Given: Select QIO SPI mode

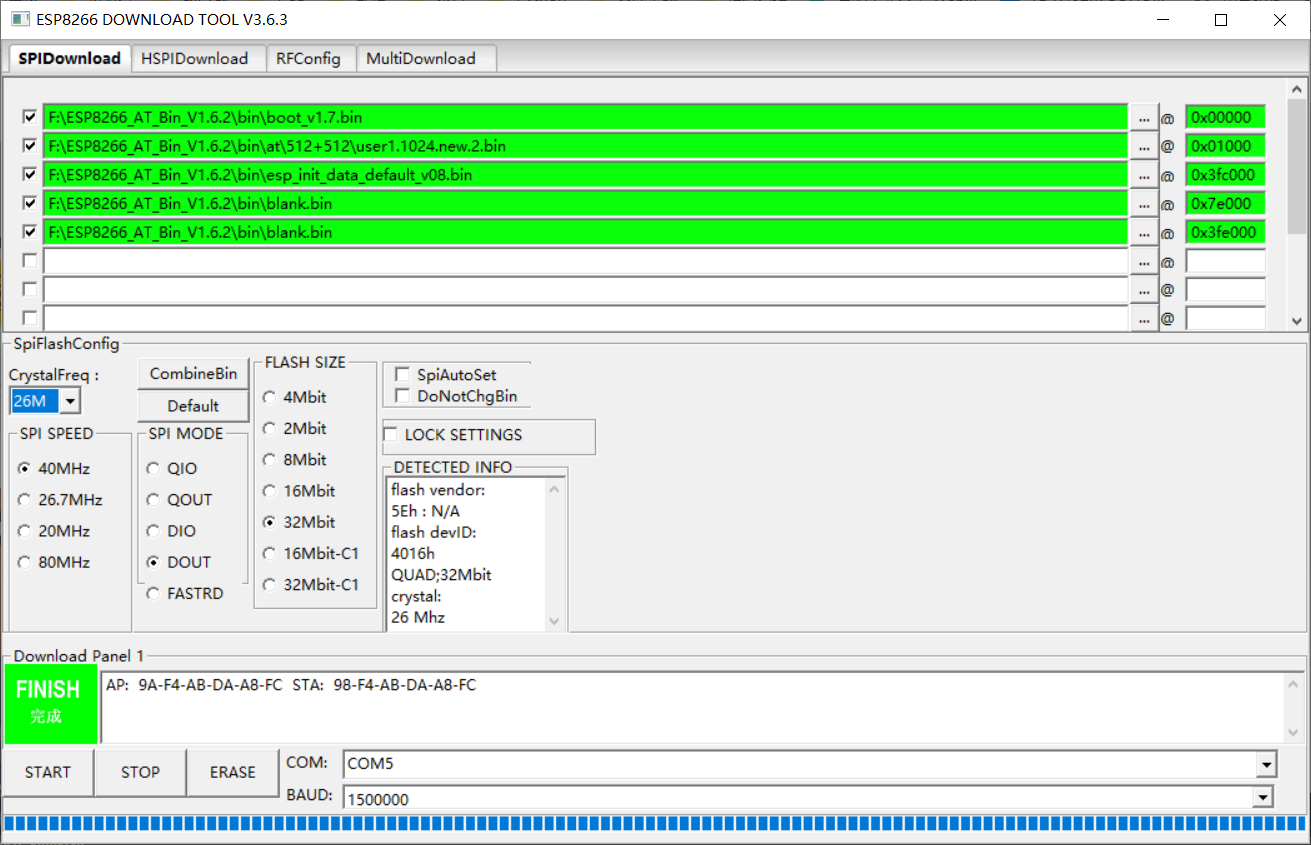Looking at the screenshot, I should click(172, 468).
